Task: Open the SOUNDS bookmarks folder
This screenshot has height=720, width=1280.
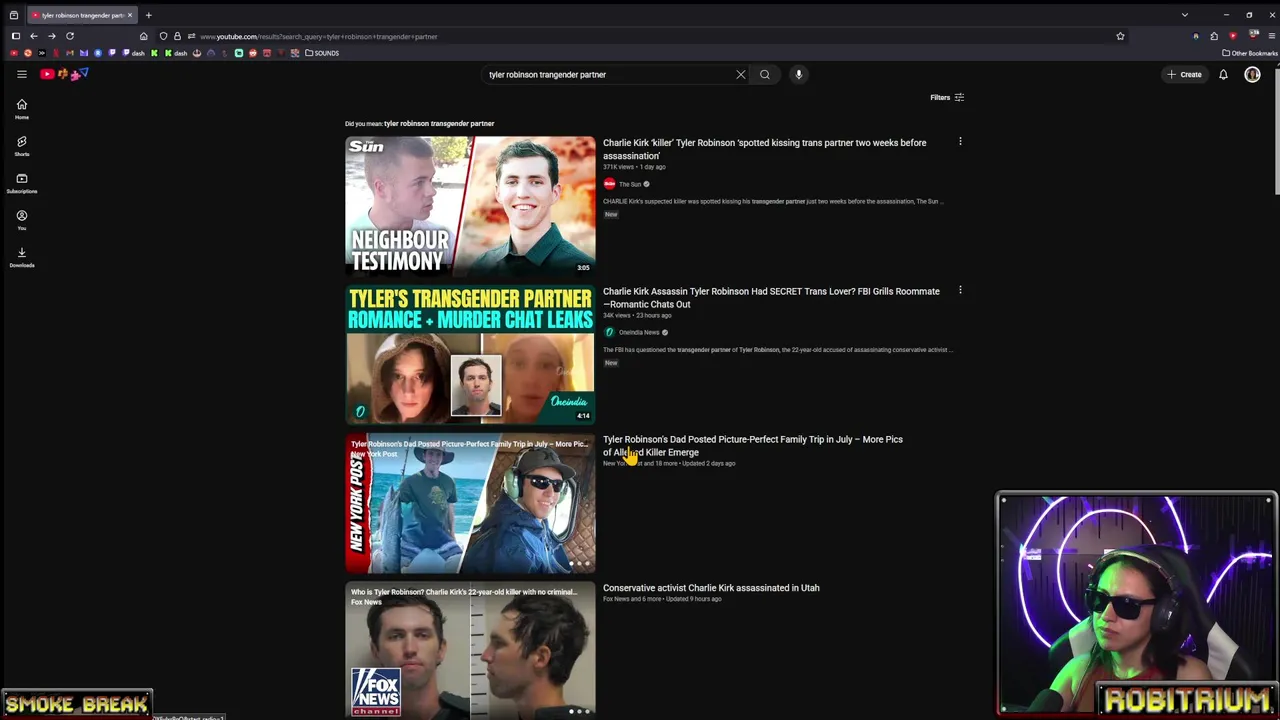Action: [x=322, y=53]
